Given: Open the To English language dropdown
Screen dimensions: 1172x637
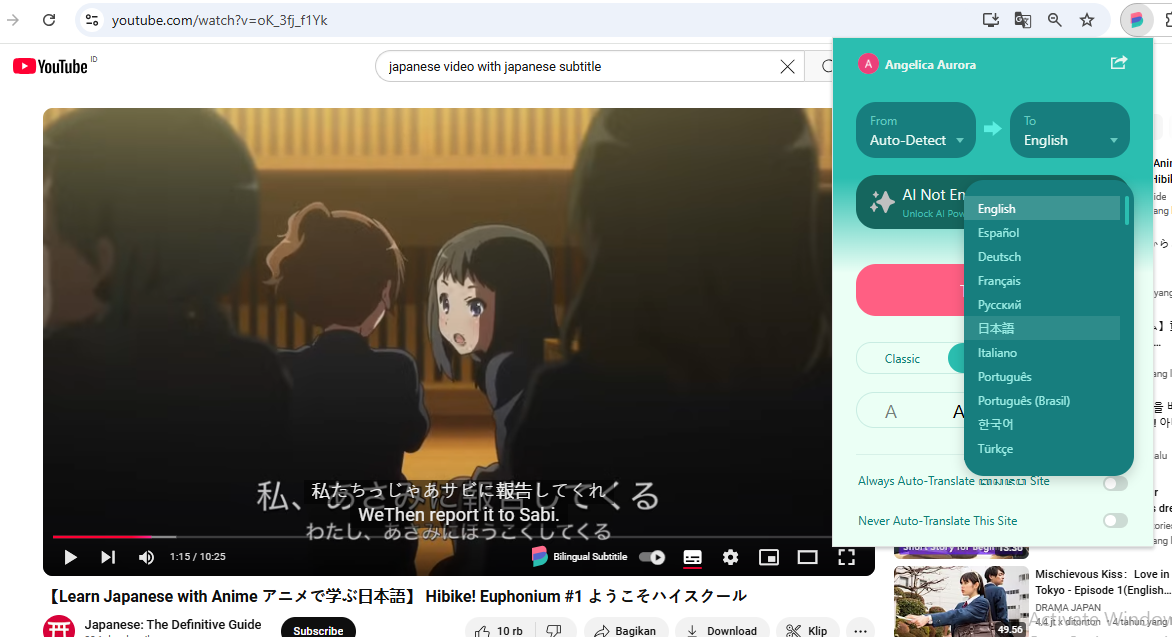Looking at the screenshot, I should click(1069, 130).
